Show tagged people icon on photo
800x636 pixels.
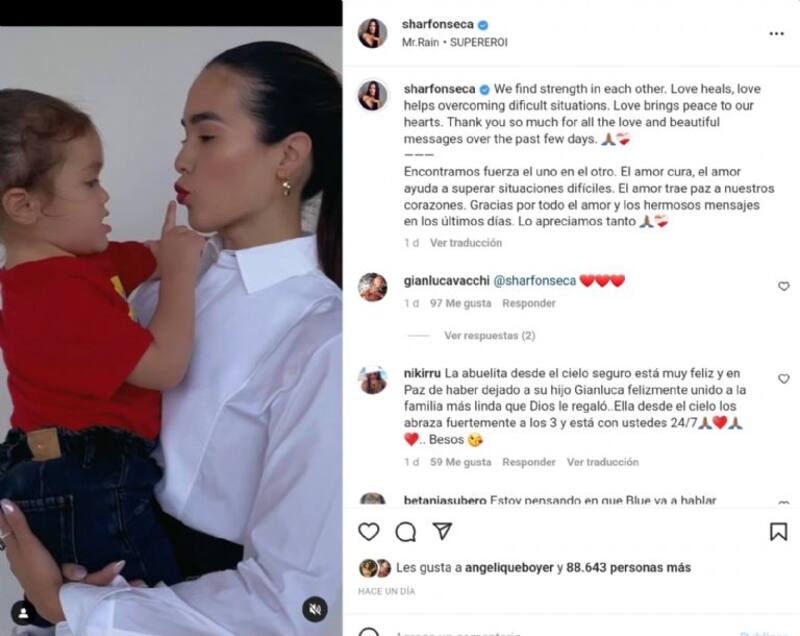click(x=23, y=614)
